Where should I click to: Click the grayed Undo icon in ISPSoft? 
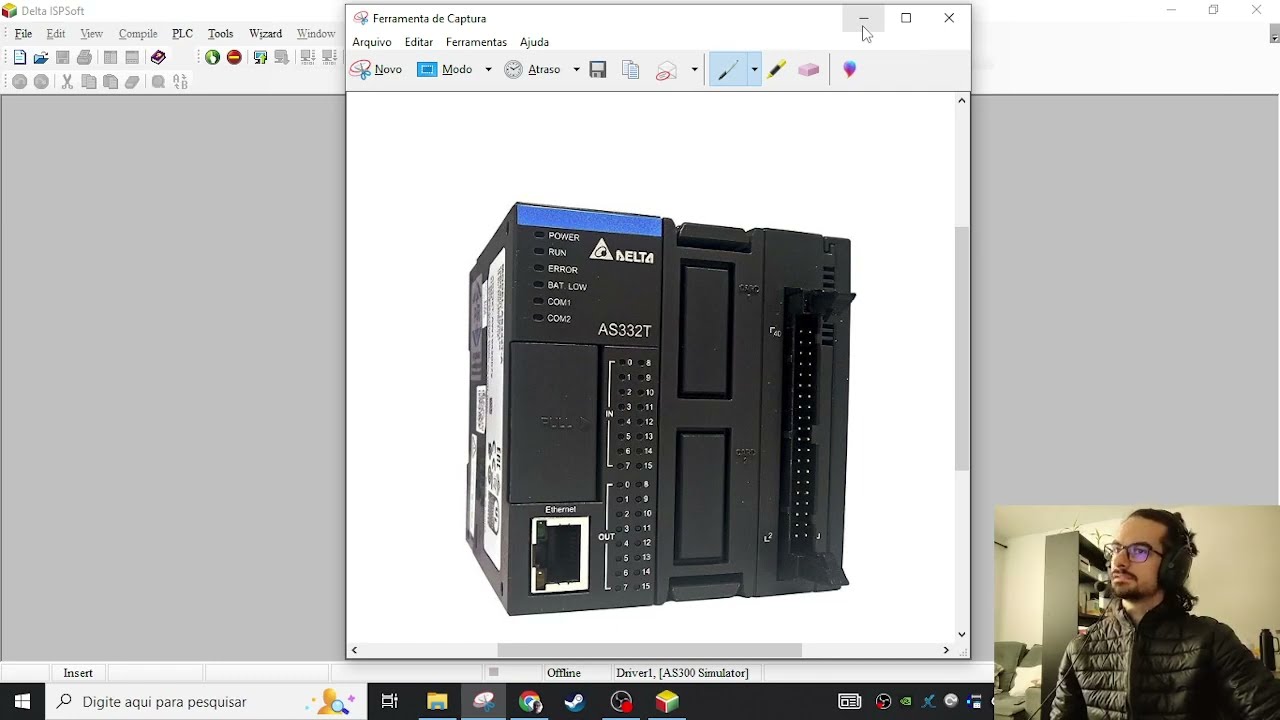coord(19,82)
